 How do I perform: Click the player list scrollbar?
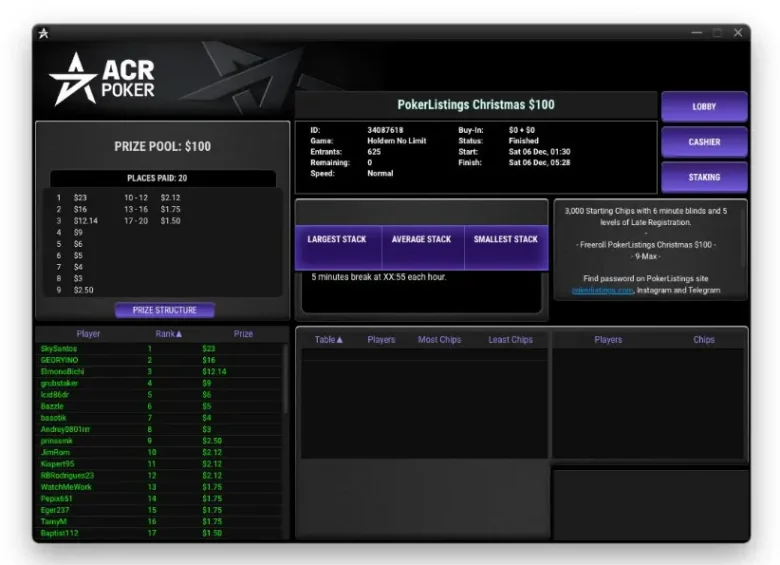[286, 379]
